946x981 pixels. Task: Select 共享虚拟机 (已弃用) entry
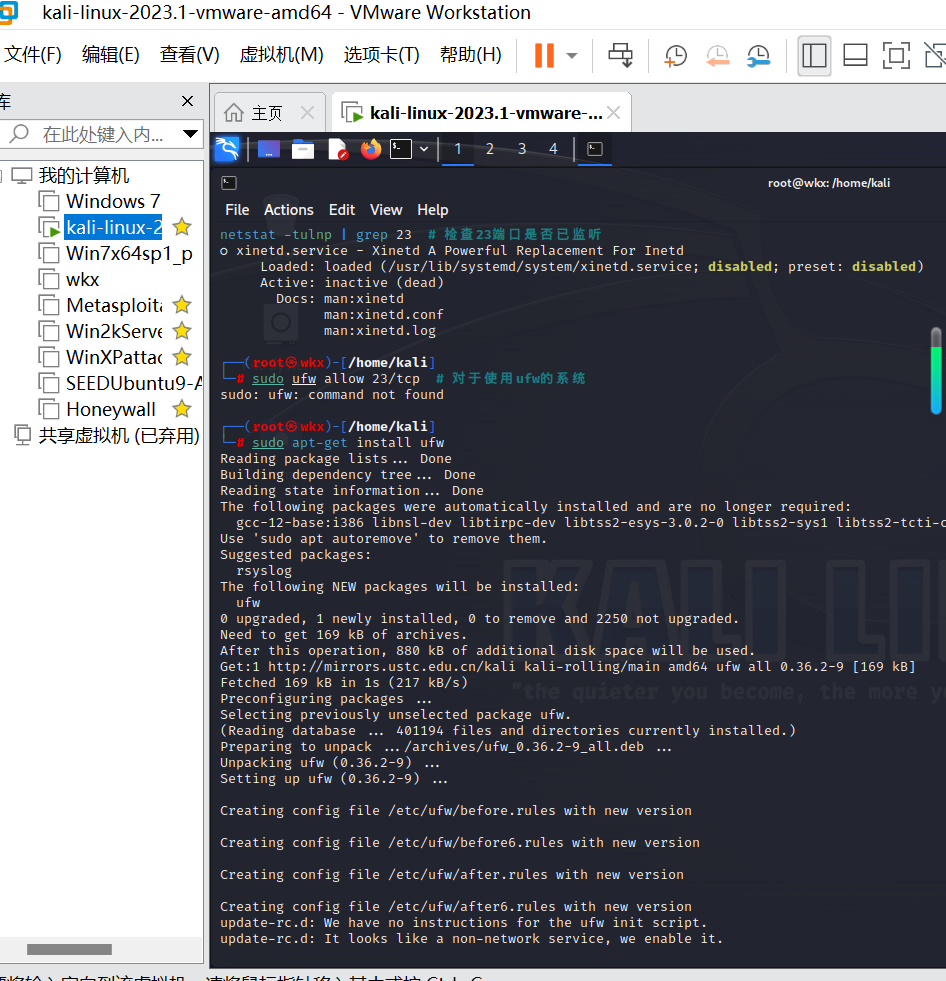[118, 435]
